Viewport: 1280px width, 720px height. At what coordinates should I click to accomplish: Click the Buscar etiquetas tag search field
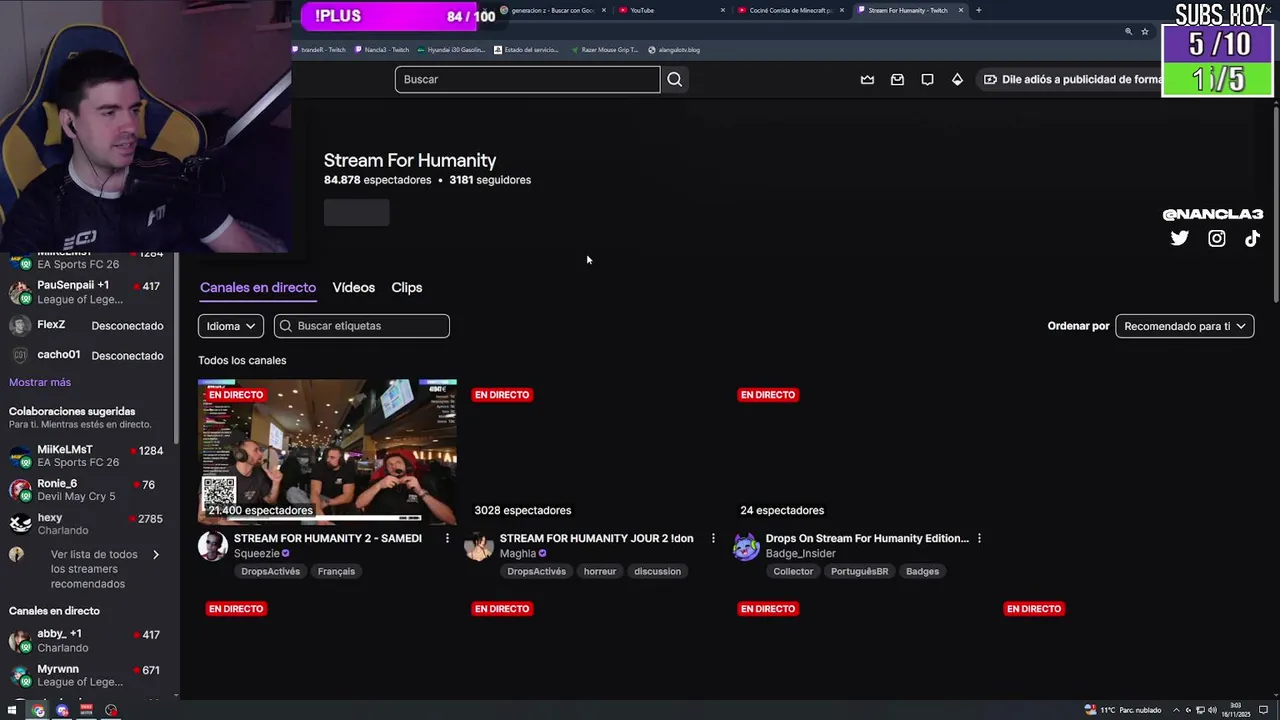362,326
